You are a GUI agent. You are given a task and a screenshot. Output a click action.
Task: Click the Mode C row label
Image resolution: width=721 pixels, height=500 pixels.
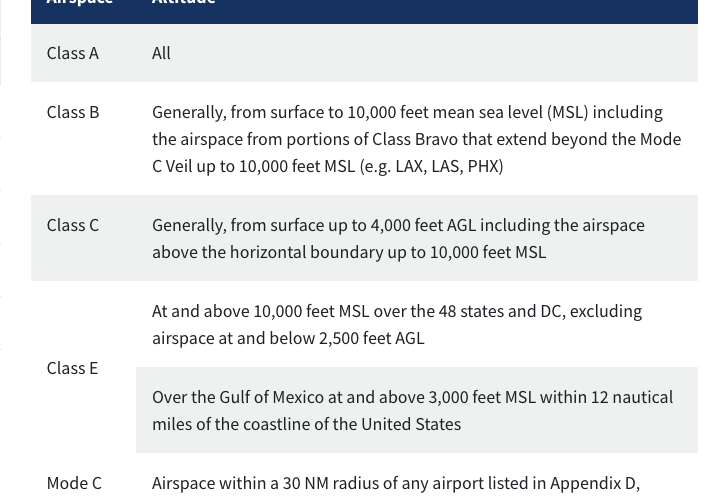click(x=74, y=483)
